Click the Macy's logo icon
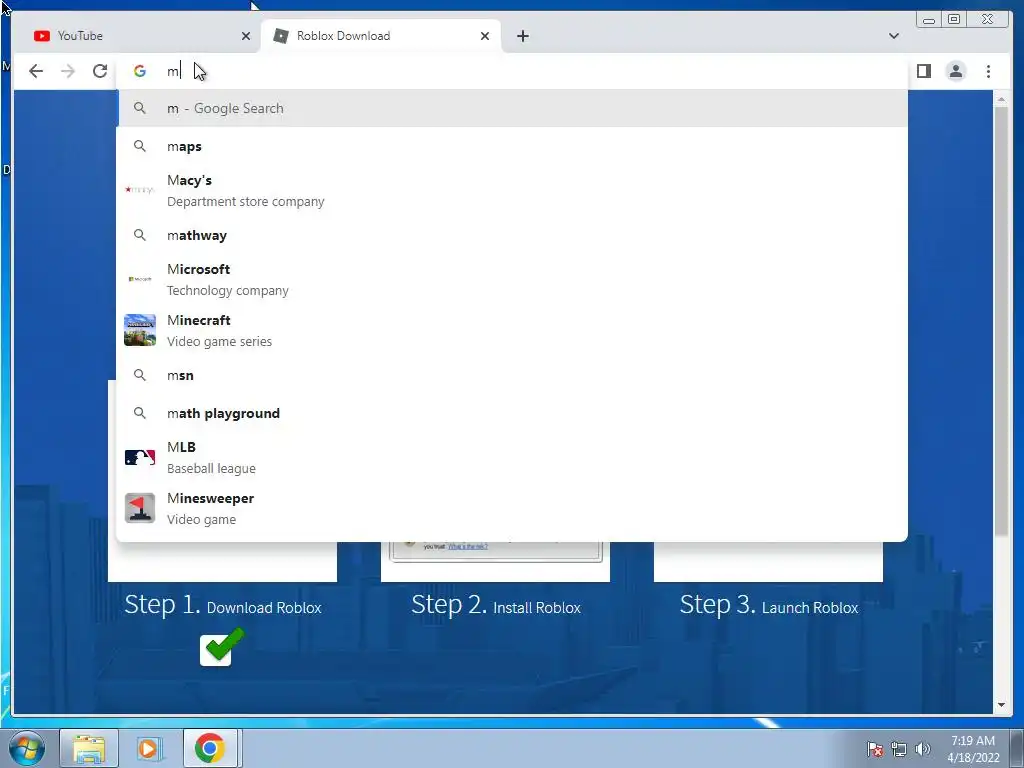Image resolution: width=1024 pixels, height=768 pixels. coord(140,189)
